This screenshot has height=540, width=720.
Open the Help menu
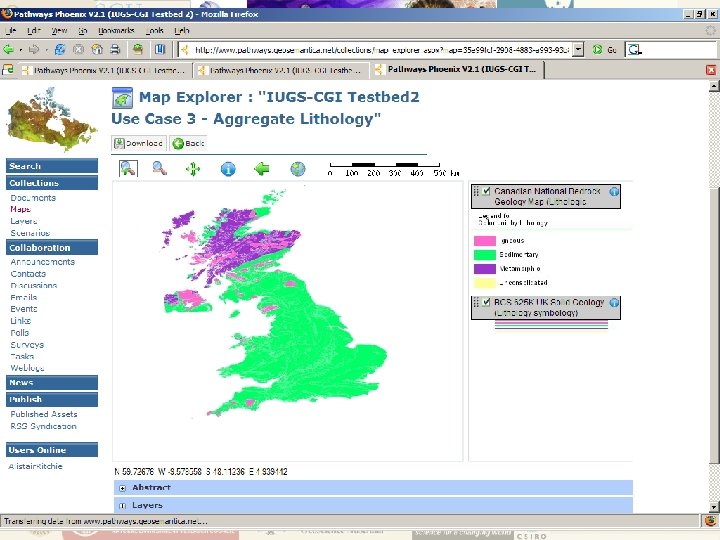click(x=181, y=31)
